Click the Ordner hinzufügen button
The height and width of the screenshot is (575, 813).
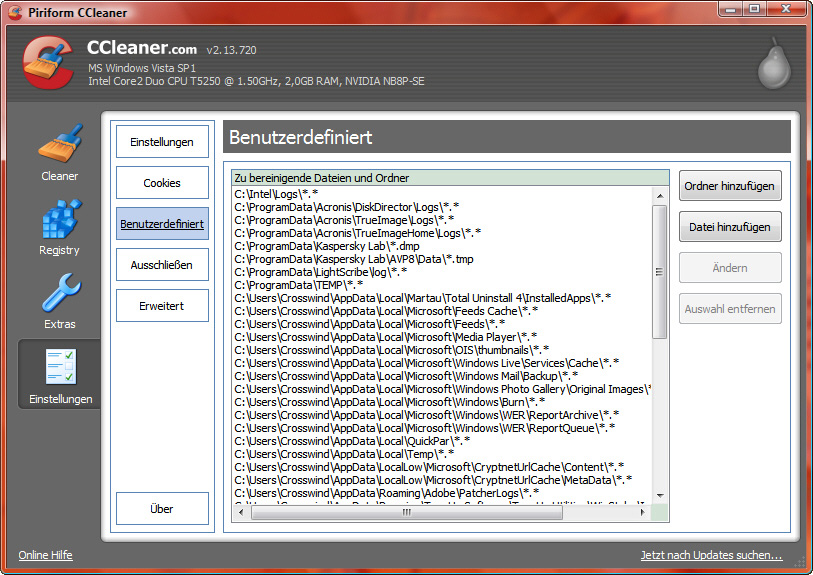point(729,186)
